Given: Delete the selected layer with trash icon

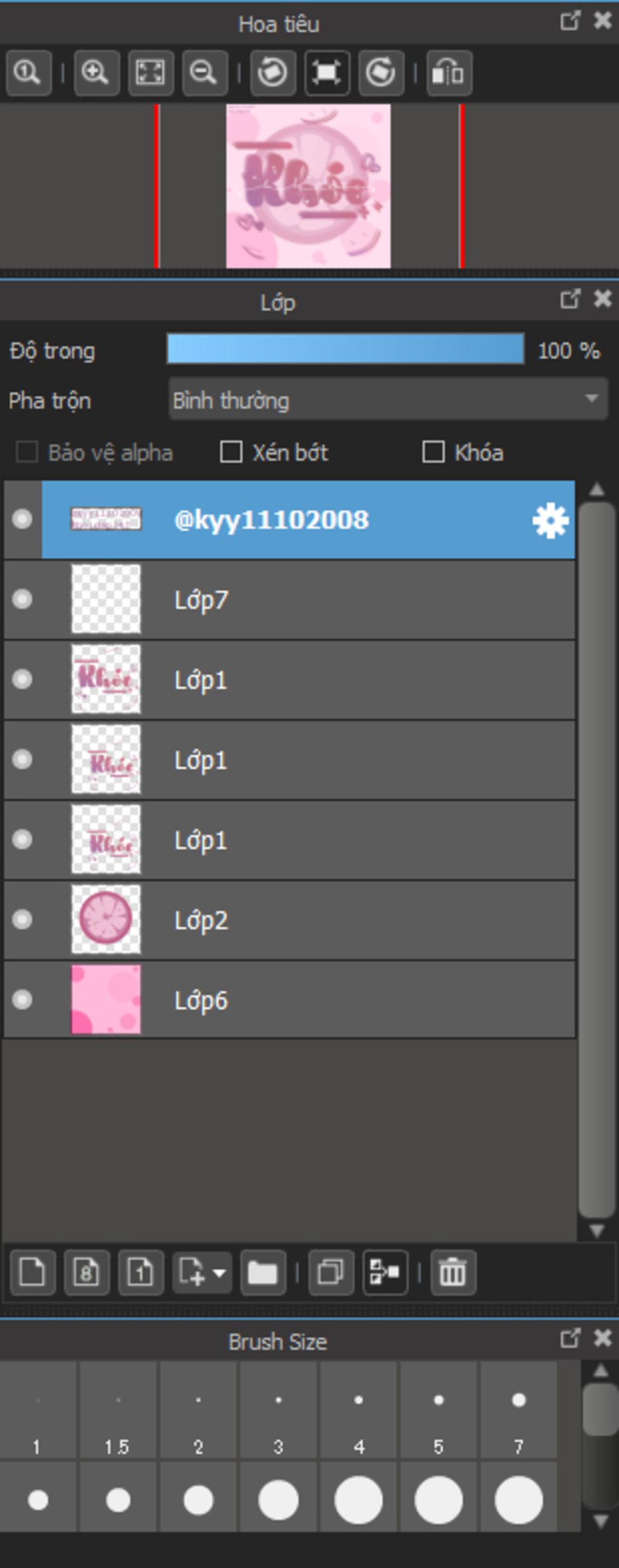Looking at the screenshot, I should [453, 1272].
